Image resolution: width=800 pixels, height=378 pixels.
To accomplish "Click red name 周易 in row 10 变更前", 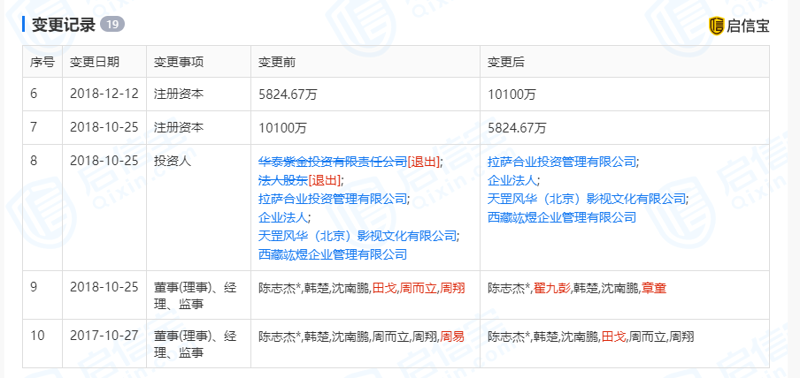I will [x=453, y=337].
